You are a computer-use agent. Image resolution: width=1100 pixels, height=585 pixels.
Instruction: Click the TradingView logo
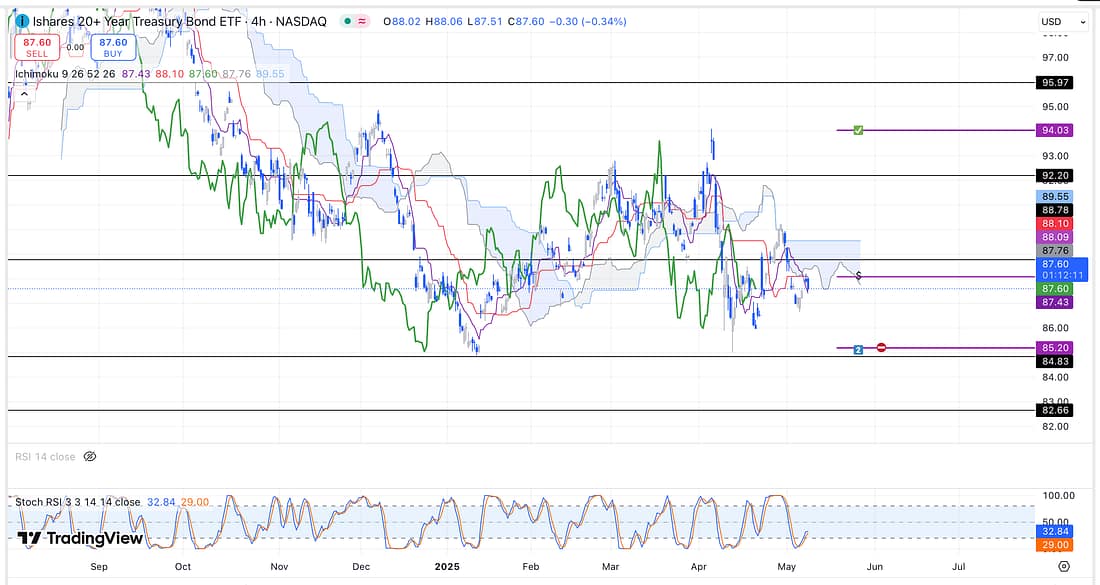(80, 538)
